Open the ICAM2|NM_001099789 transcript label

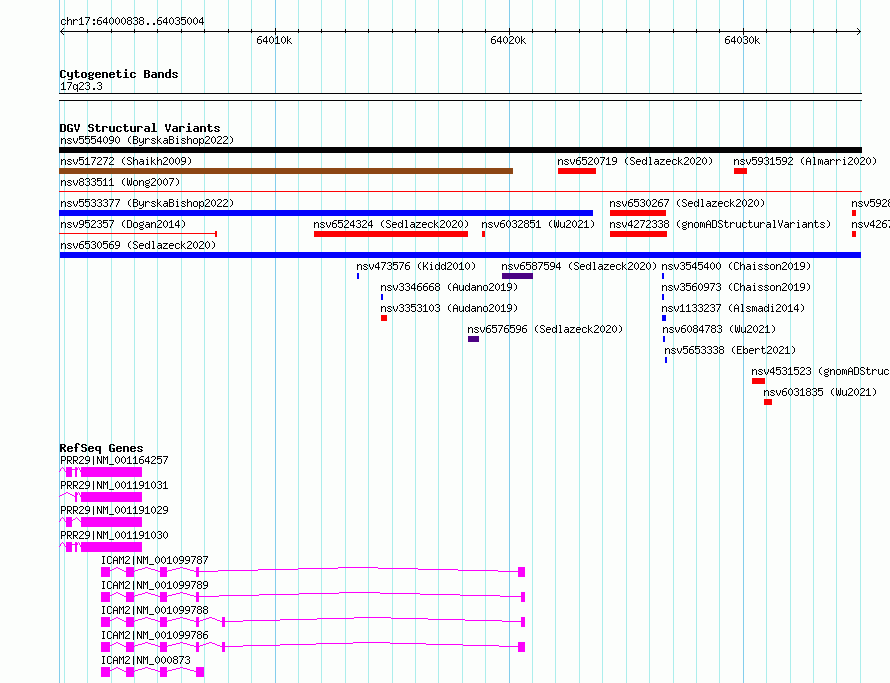155,585
